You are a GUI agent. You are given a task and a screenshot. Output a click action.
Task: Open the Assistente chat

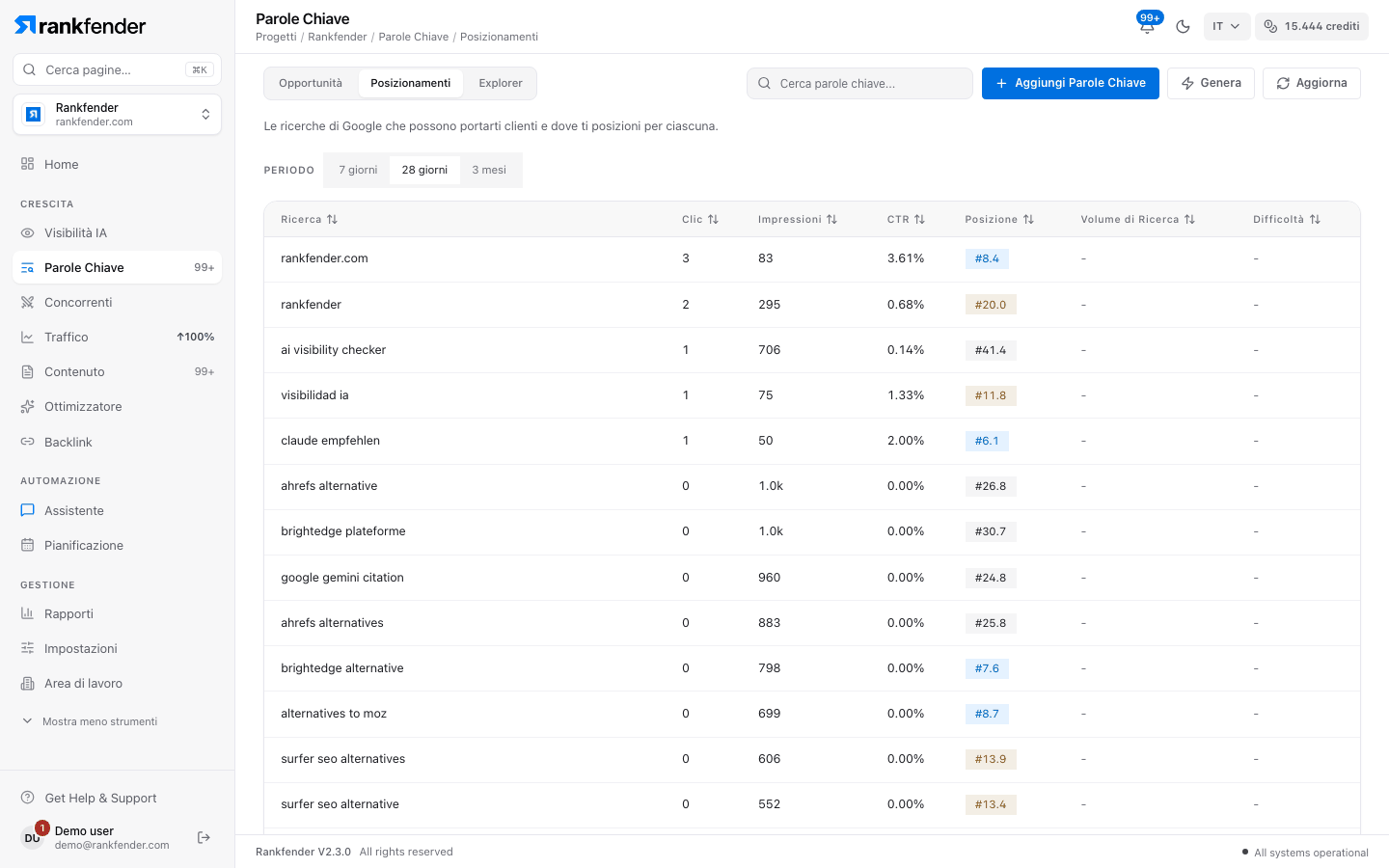tap(118, 510)
